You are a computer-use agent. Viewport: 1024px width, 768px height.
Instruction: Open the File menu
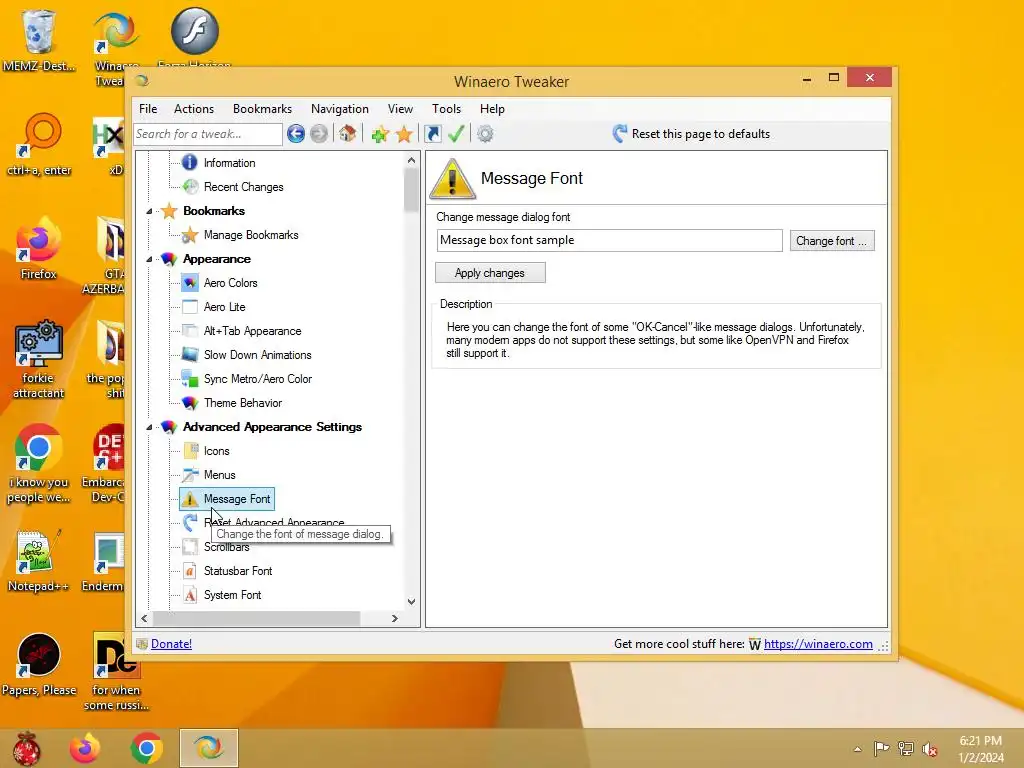[x=148, y=109]
